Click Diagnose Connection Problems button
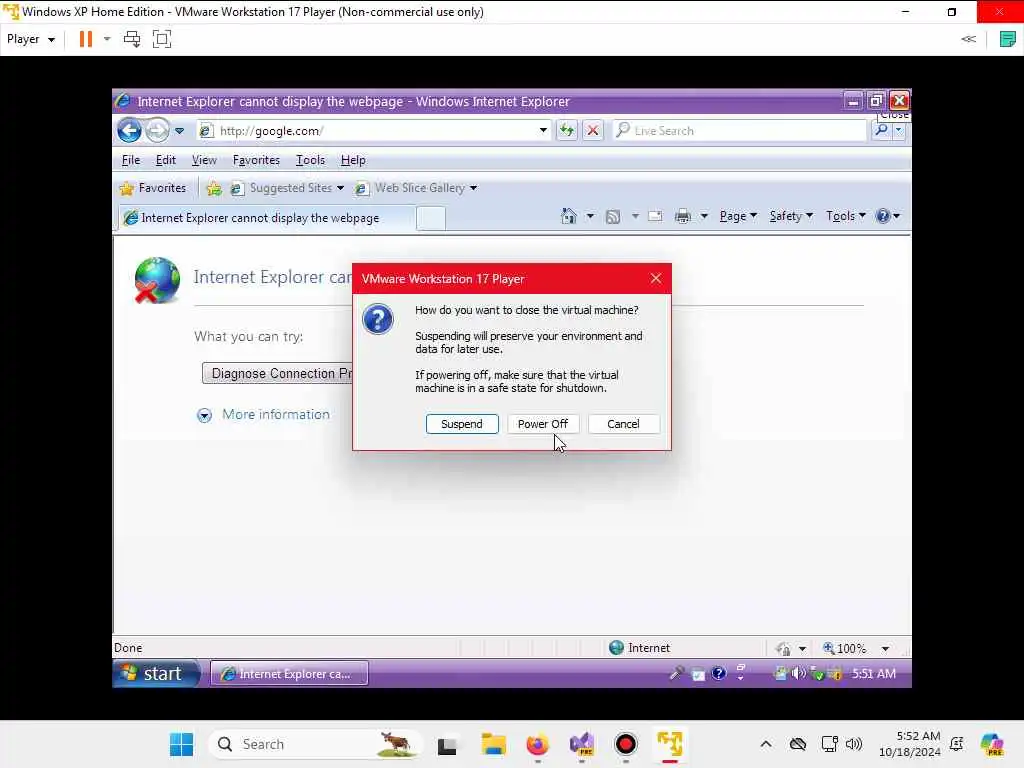This screenshot has width=1024, height=768. pyautogui.click(x=278, y=374)
